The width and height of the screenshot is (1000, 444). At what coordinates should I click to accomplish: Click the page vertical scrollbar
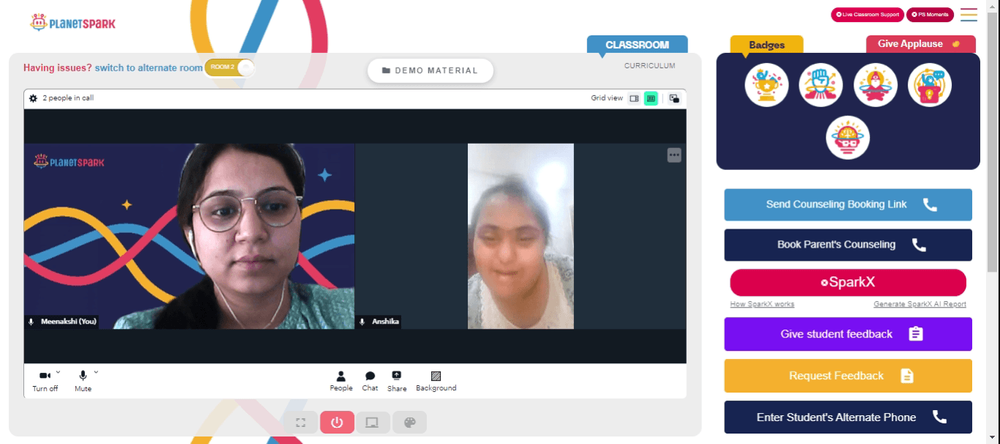[x=994, y=140]
